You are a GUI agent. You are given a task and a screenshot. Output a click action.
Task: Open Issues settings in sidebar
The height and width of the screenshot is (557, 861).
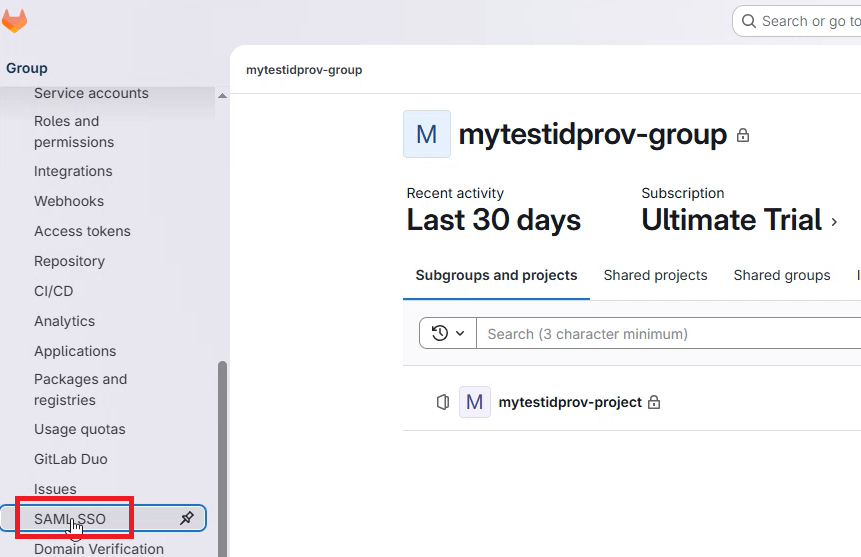click(55, 489)
